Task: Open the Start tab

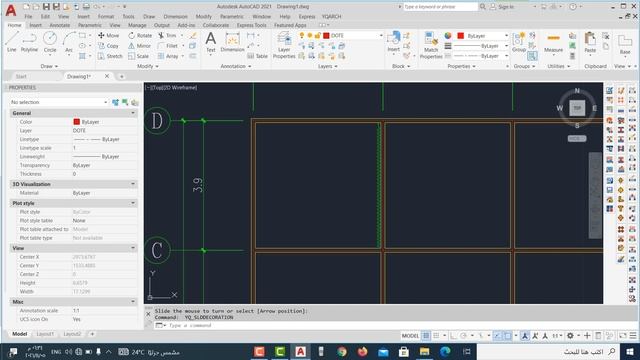Action: pos(21,76)
